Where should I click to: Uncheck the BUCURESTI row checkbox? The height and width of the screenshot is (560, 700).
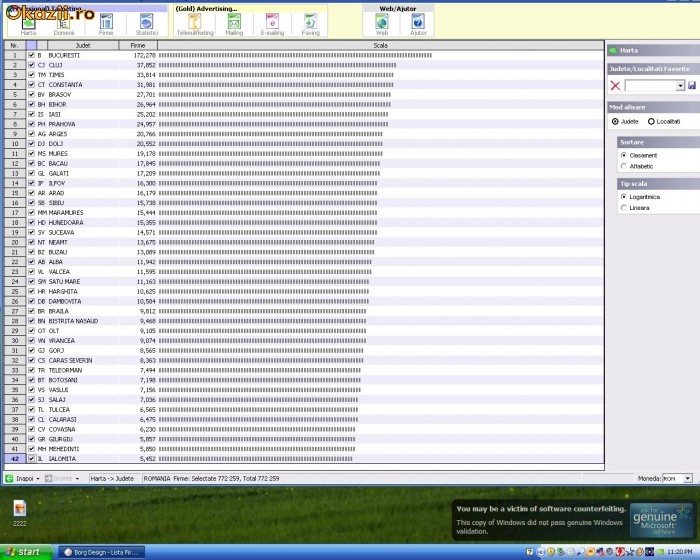click(x=31, y=55)
